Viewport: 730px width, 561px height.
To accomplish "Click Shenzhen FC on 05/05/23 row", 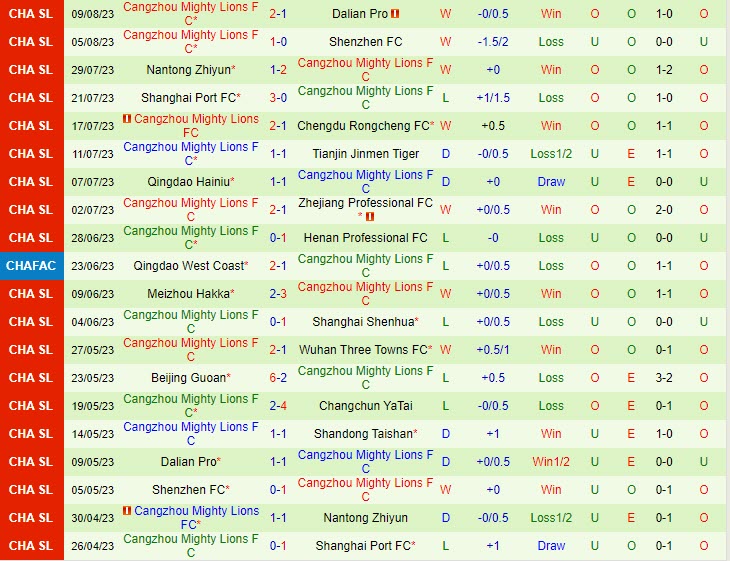I will click(x=191, y=490).
